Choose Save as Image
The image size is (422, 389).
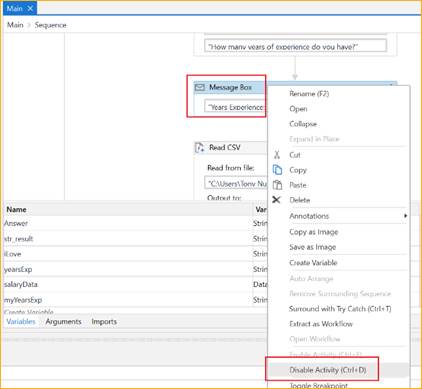pyautogui.click(x=313, y=247)
